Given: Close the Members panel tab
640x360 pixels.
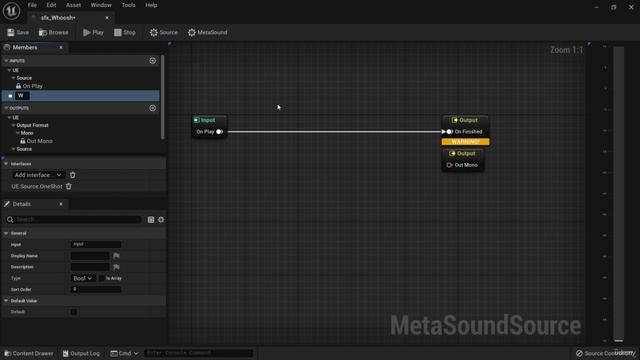Looking at the screenshot, I should click(x=61, y=48).
